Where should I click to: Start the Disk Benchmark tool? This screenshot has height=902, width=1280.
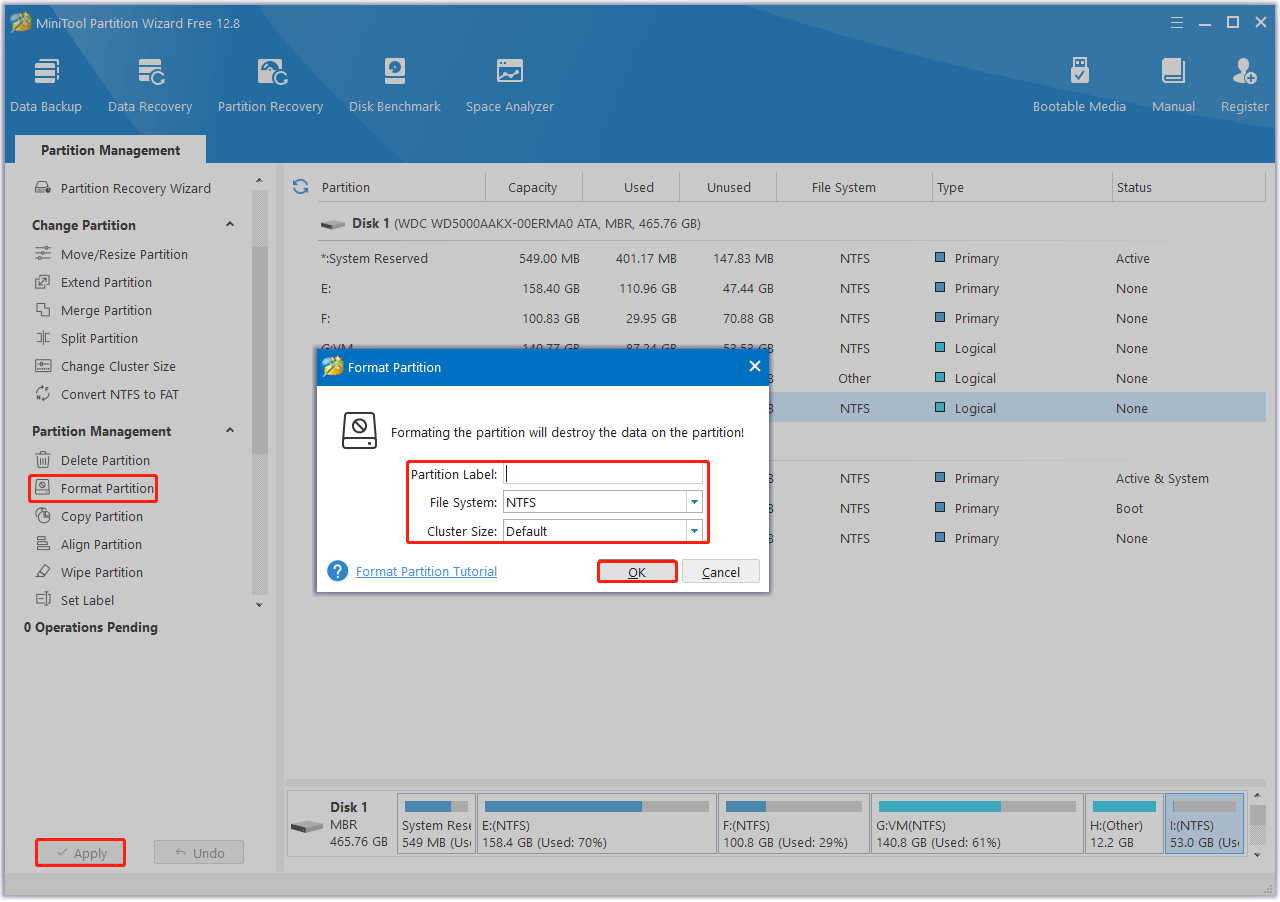394,85
